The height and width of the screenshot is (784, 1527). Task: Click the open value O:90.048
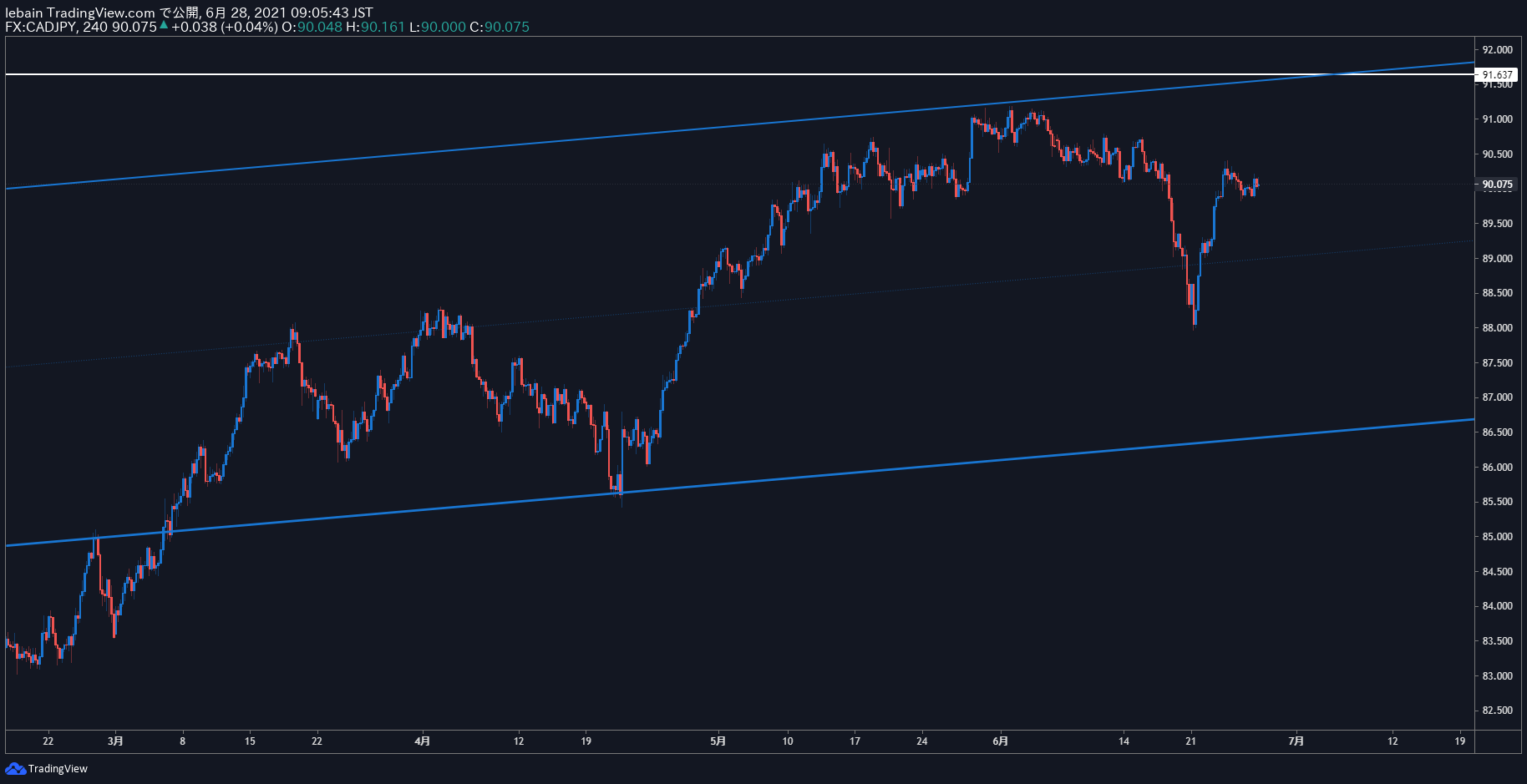(312, 27)
